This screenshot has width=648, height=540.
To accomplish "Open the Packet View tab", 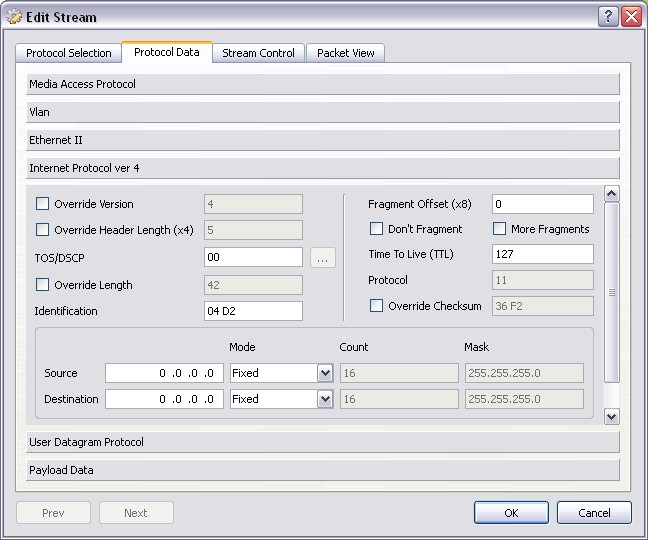I will [x=345, y=53].
